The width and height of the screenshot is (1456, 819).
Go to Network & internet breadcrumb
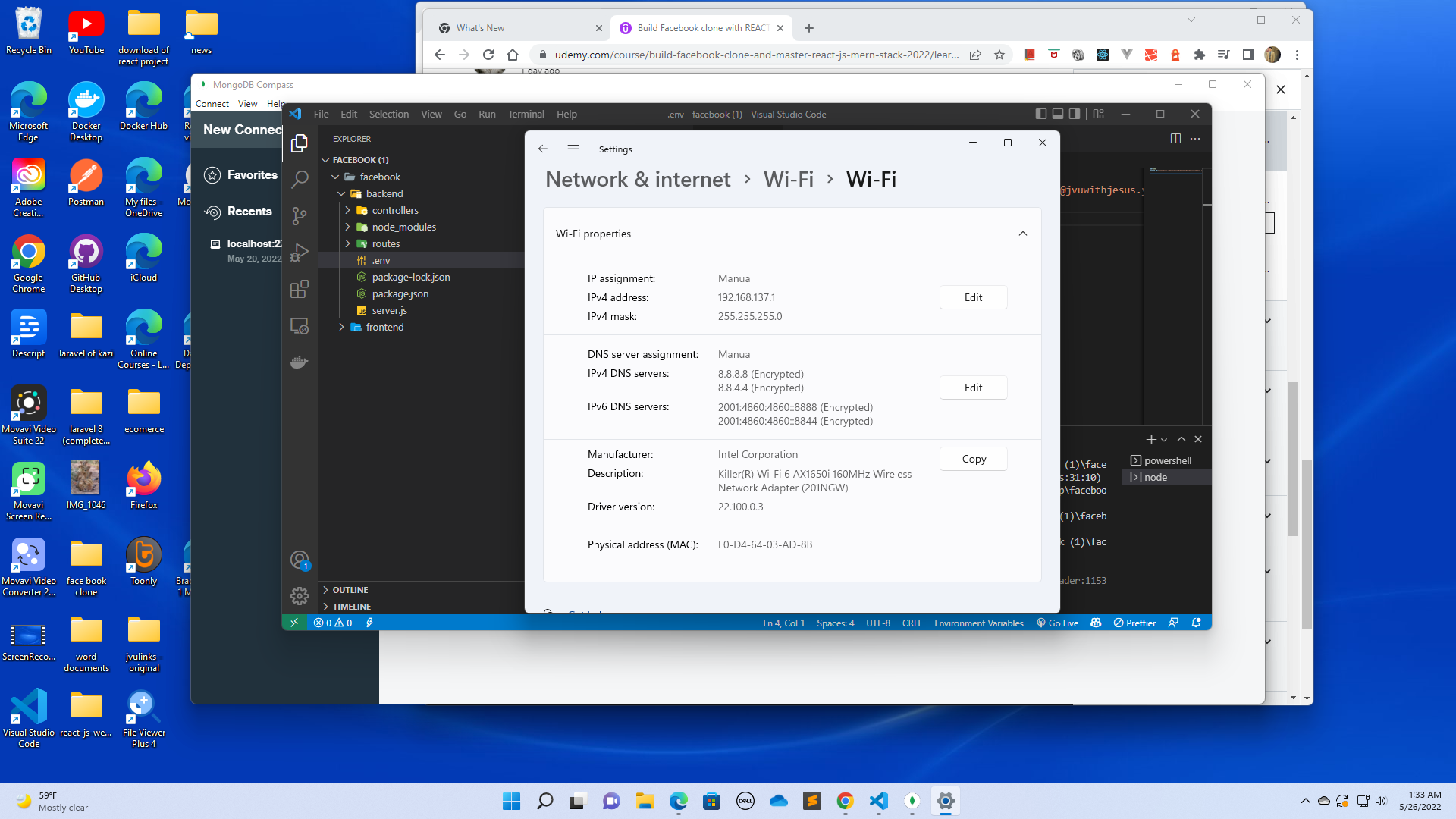[638, 179]
